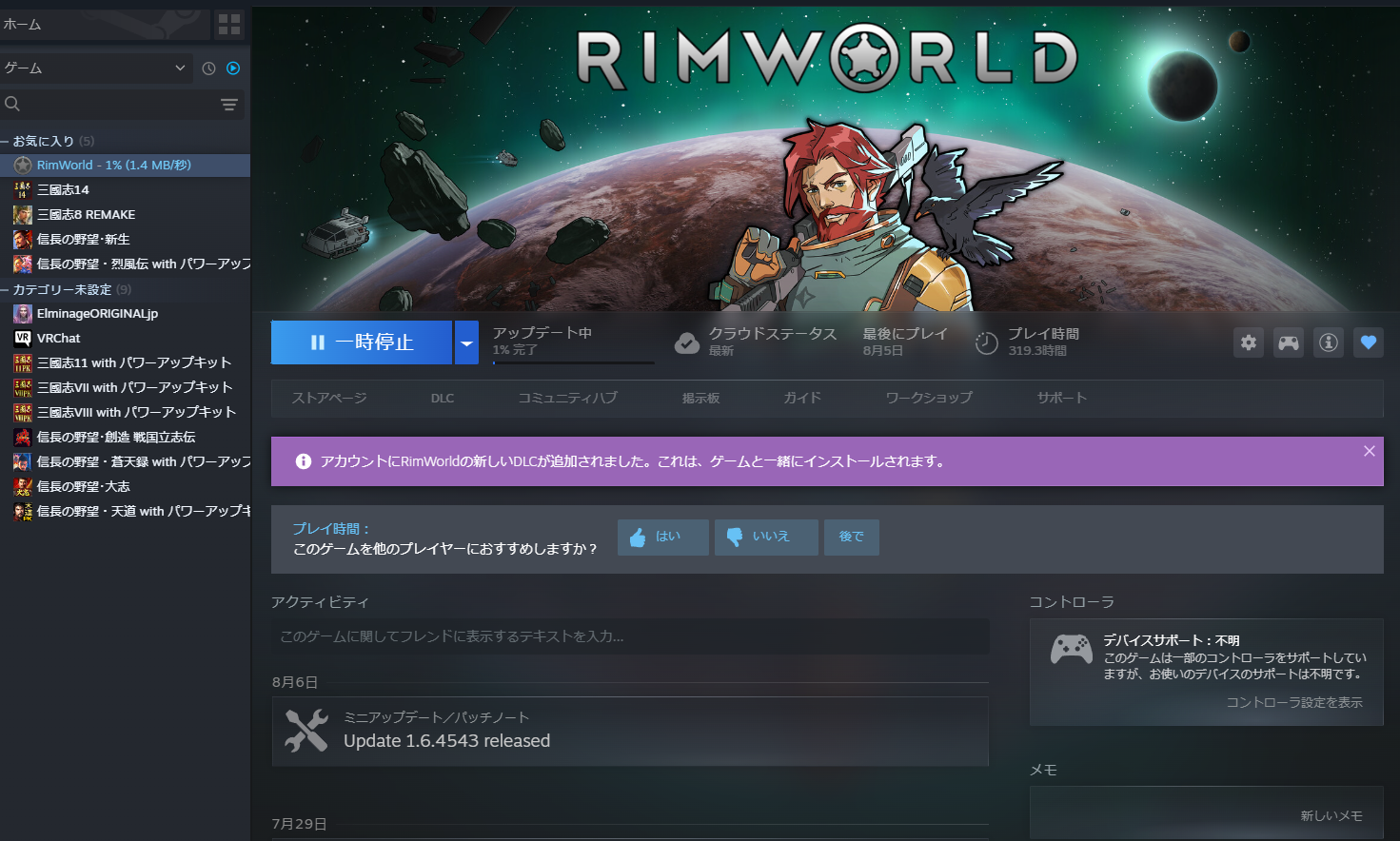Viewport: 1400px width, 841px height.
Task: Click the 三國志8 REMAKE game icon
Action: click(23, 215)
